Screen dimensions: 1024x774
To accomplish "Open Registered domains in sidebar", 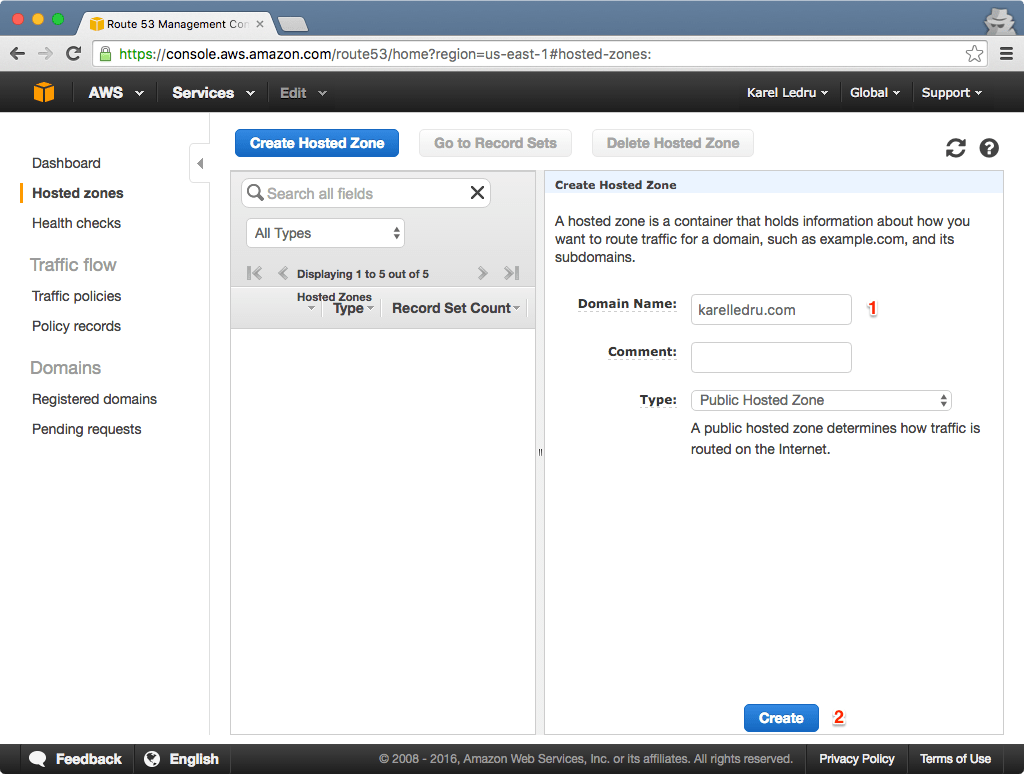I will [94, 399].
